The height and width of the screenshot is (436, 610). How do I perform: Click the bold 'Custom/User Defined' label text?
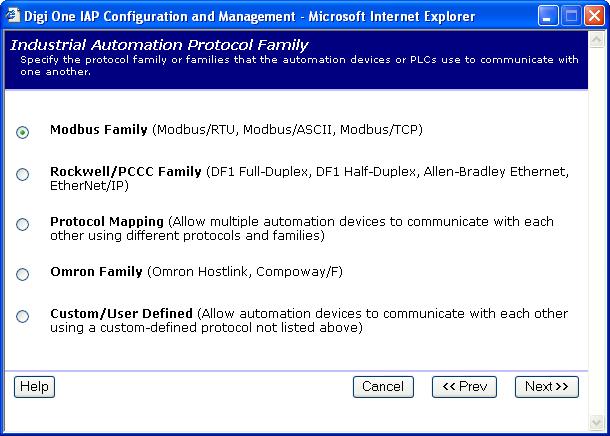(x=121, y=314)
